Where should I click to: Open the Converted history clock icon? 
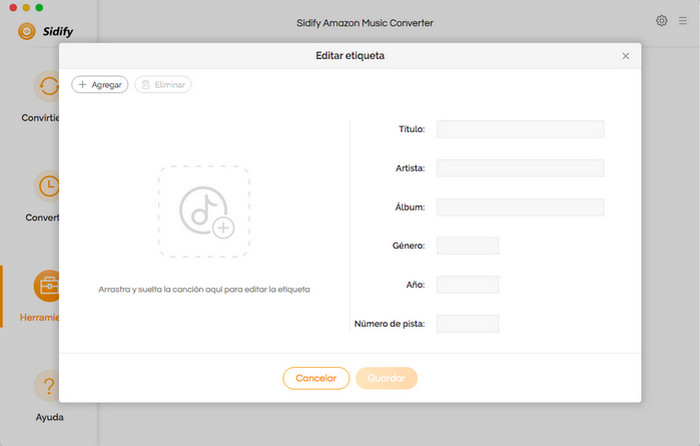pyautogui.click(x=46, y=186)
